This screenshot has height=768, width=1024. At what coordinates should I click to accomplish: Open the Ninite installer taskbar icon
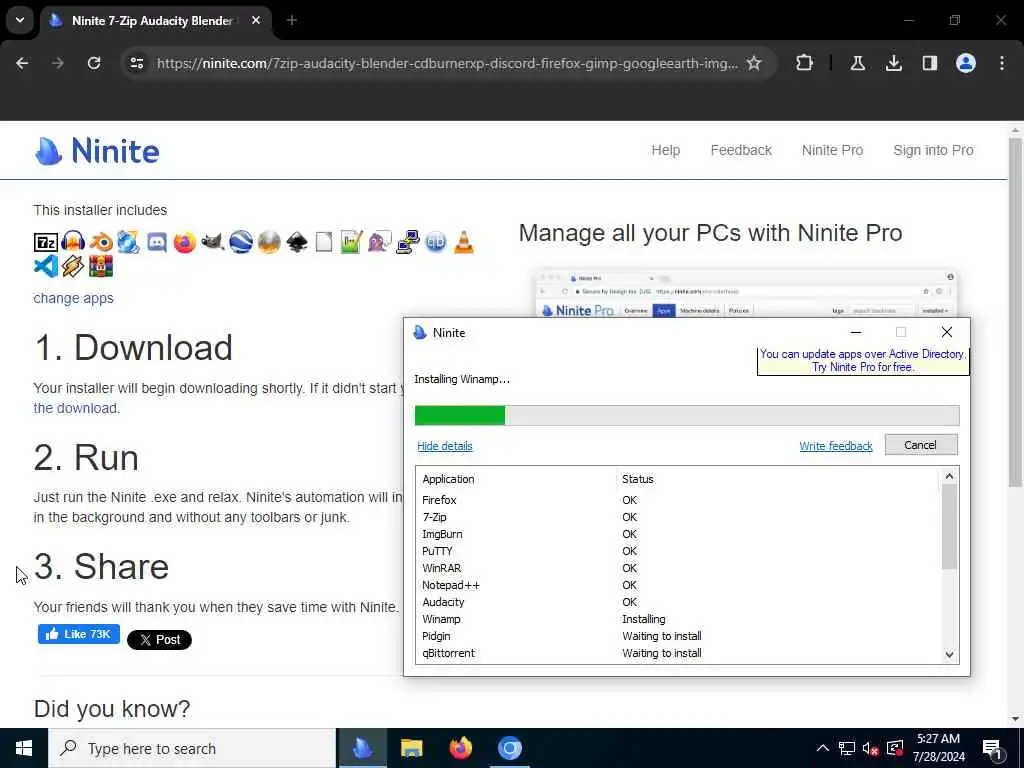[362, 748]
